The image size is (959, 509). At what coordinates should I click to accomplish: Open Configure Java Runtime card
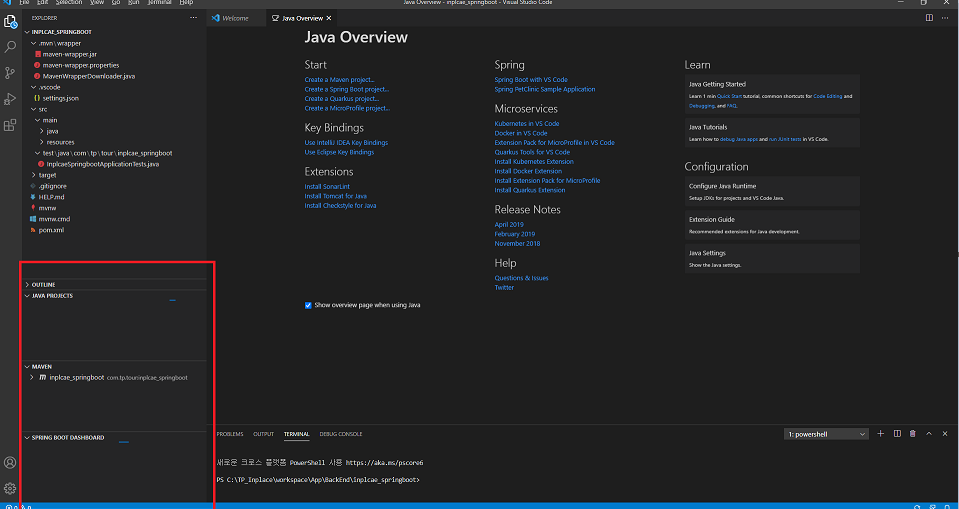tap(772, 191)
